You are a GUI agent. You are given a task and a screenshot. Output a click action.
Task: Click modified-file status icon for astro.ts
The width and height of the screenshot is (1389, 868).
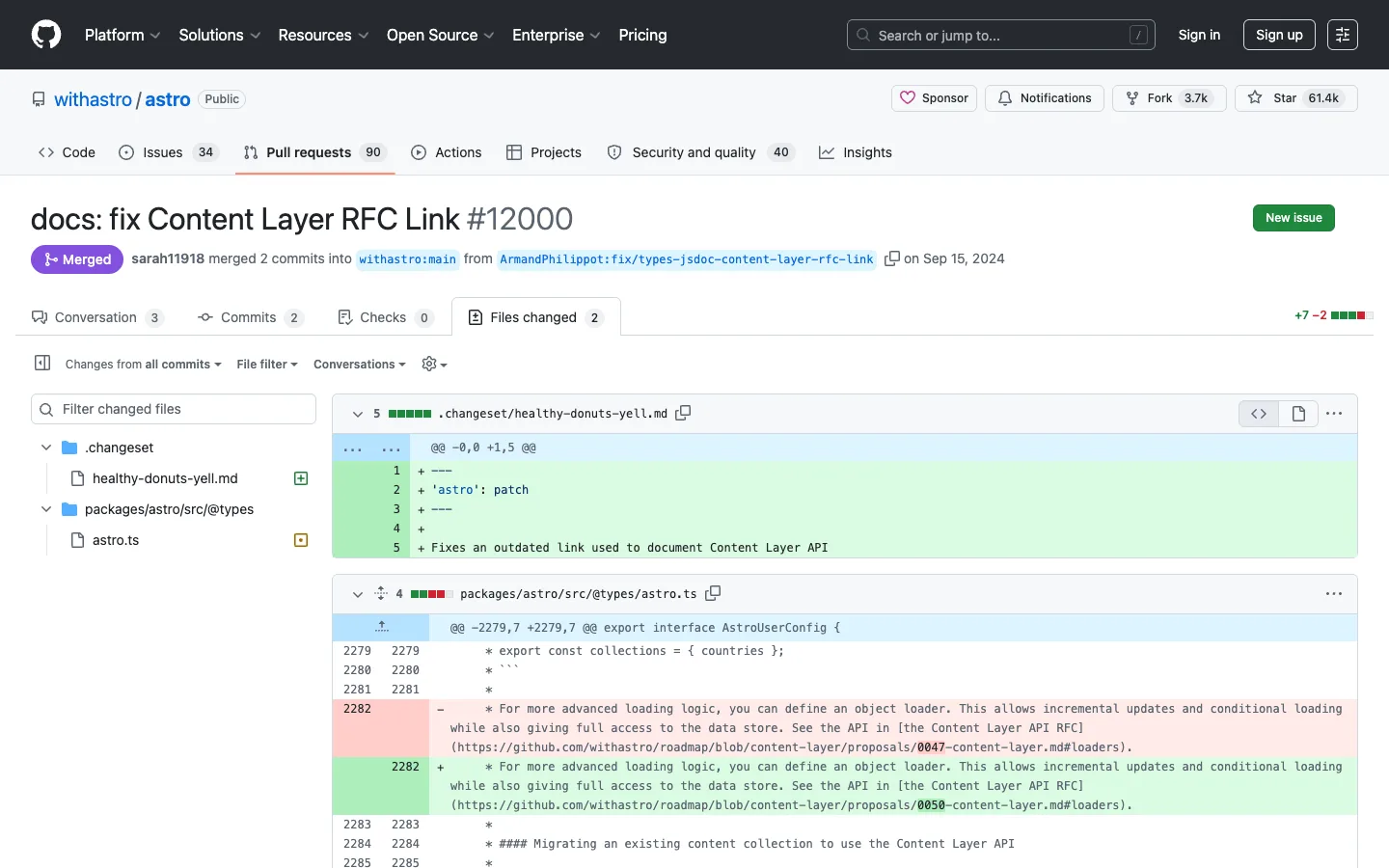[301, 540]
